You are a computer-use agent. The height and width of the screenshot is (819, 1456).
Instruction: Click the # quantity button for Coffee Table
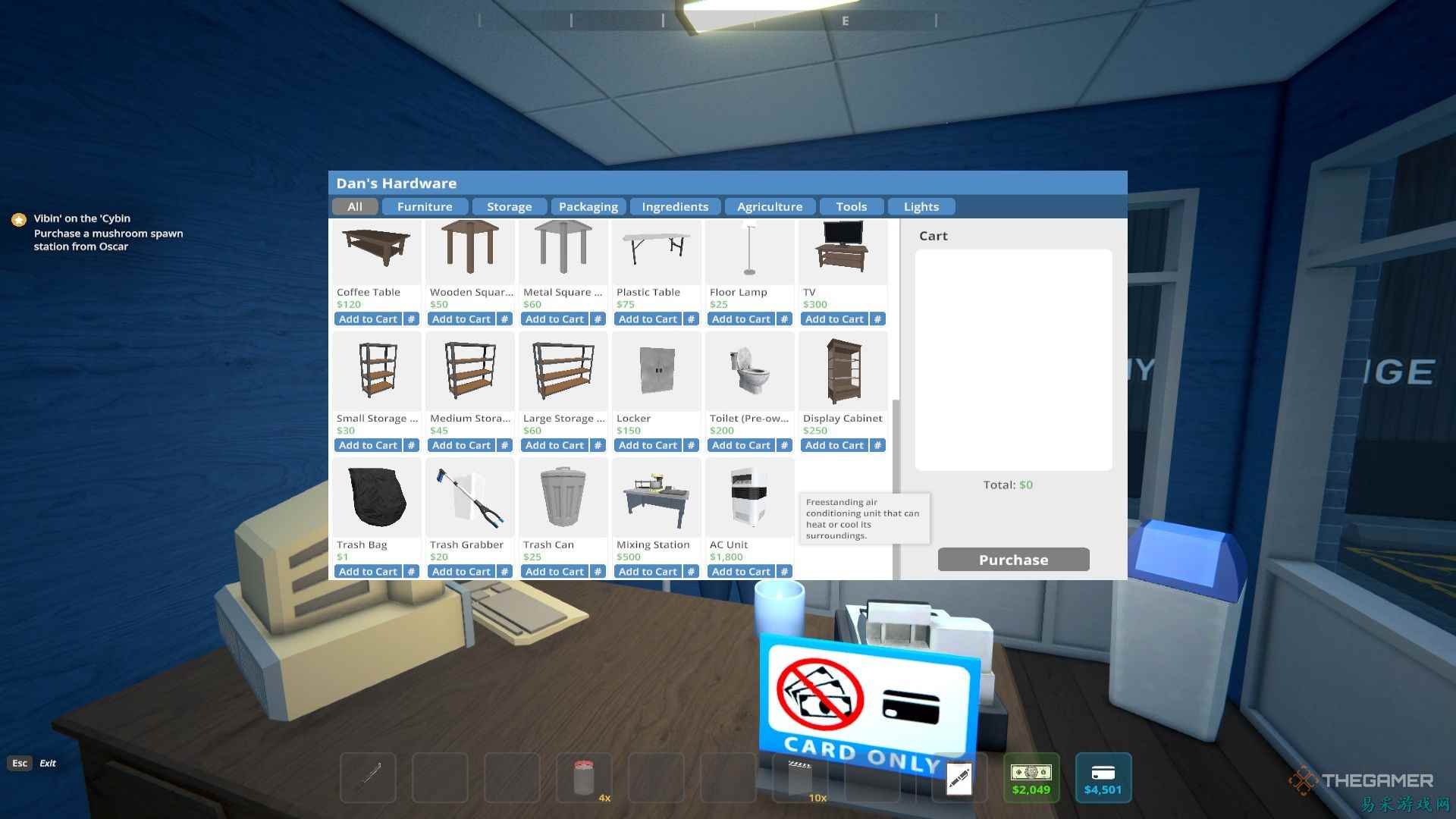pyautogui.click(x=412, y=319)
